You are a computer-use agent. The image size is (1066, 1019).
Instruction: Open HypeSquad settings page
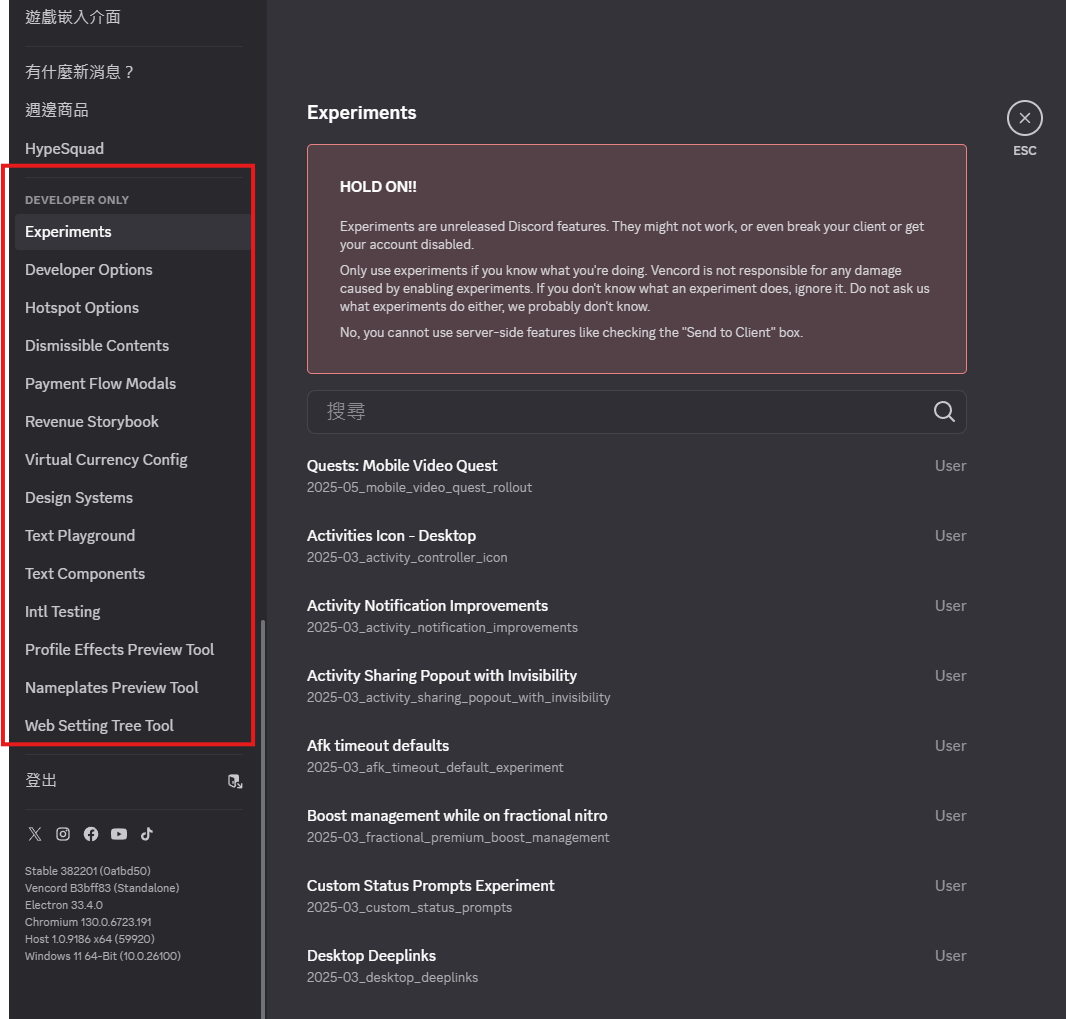point(133,149)
